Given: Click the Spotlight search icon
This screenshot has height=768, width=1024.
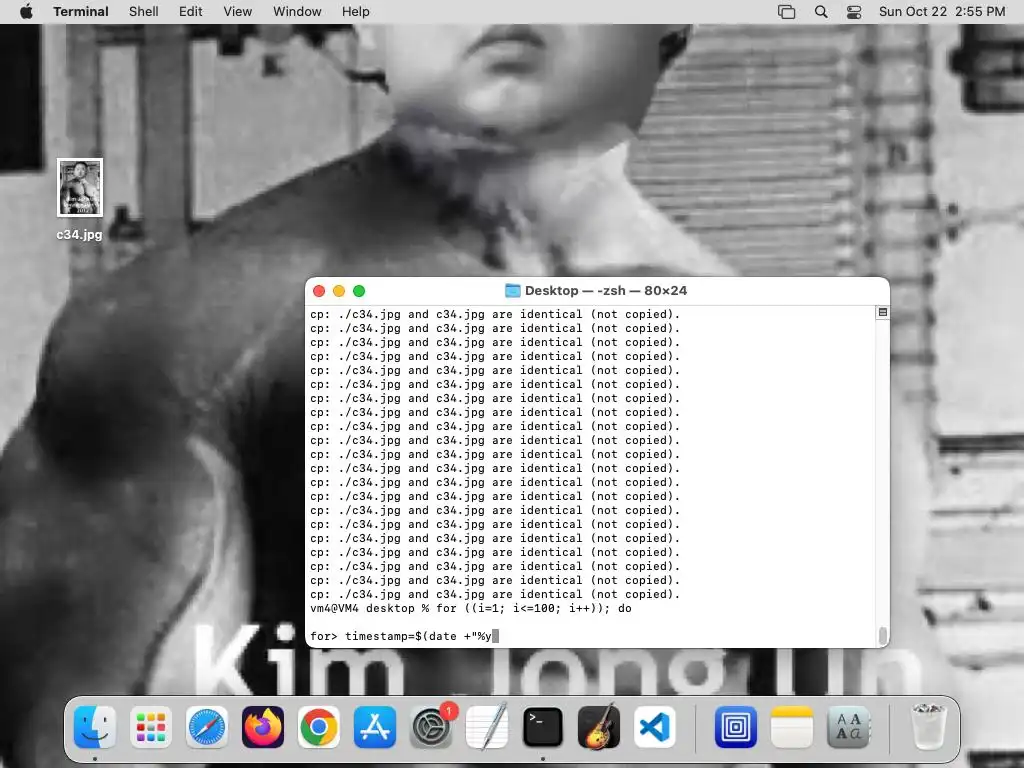Looking at the screenshot, I should pyautogui.click(x=821, y=12).
